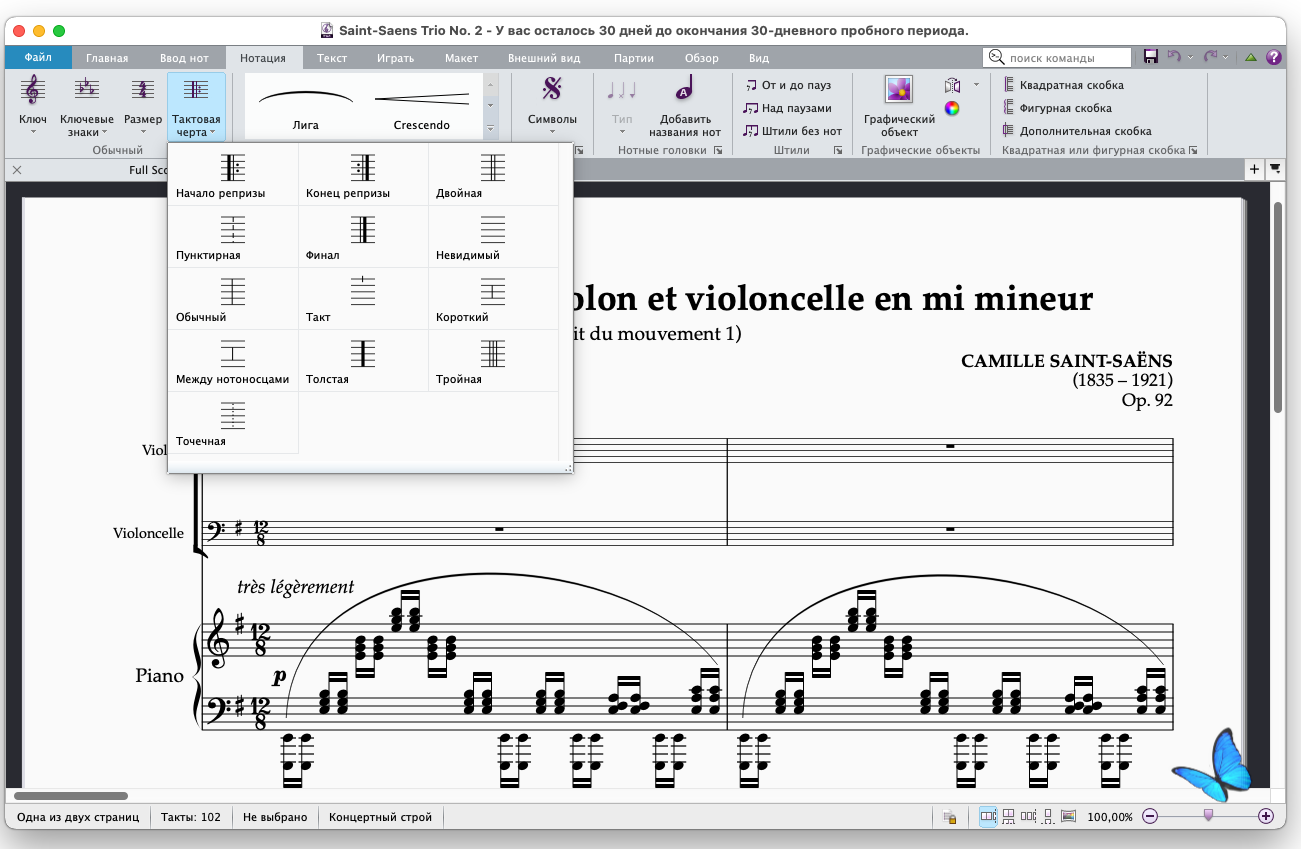Click the 'поиск команды' search field
The height and width of the screenshot is (849, 1301).
point(1058,58)
